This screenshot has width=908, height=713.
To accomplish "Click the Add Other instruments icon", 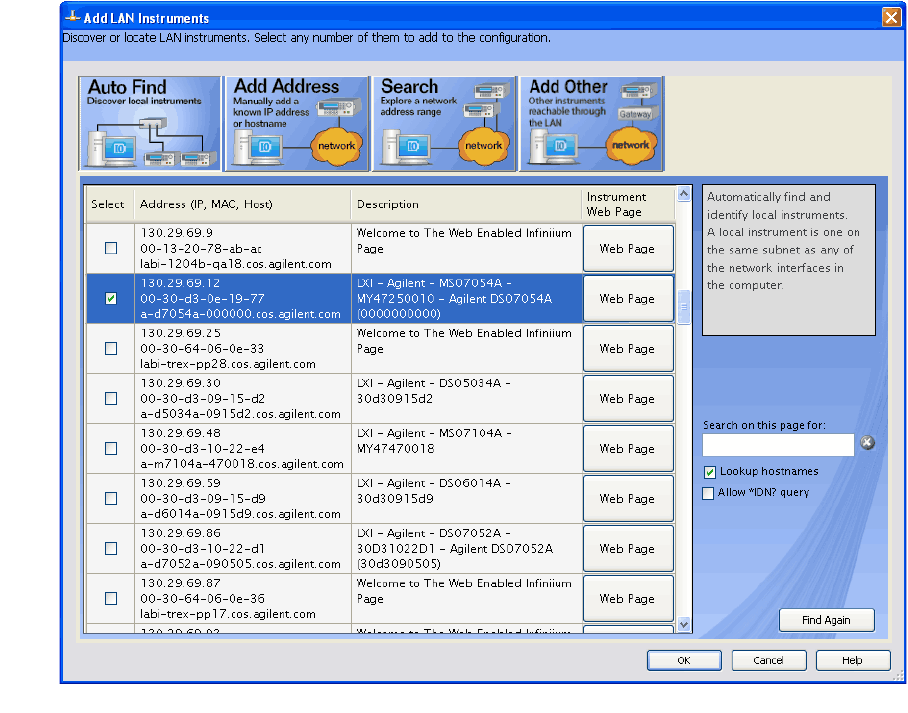I will tap(591, 123).
